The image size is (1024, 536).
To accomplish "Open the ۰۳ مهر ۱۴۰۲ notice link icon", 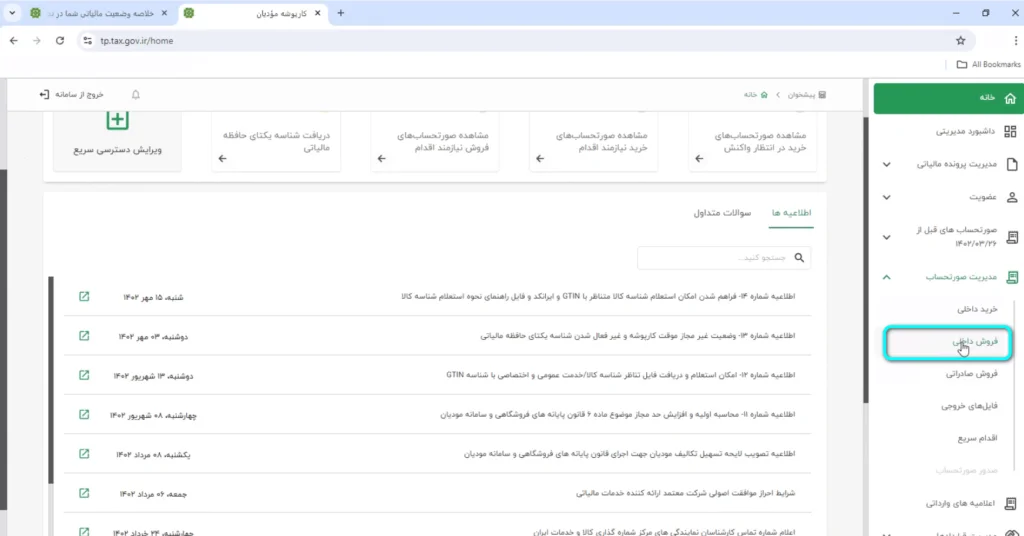I will (x=84, y=336).
